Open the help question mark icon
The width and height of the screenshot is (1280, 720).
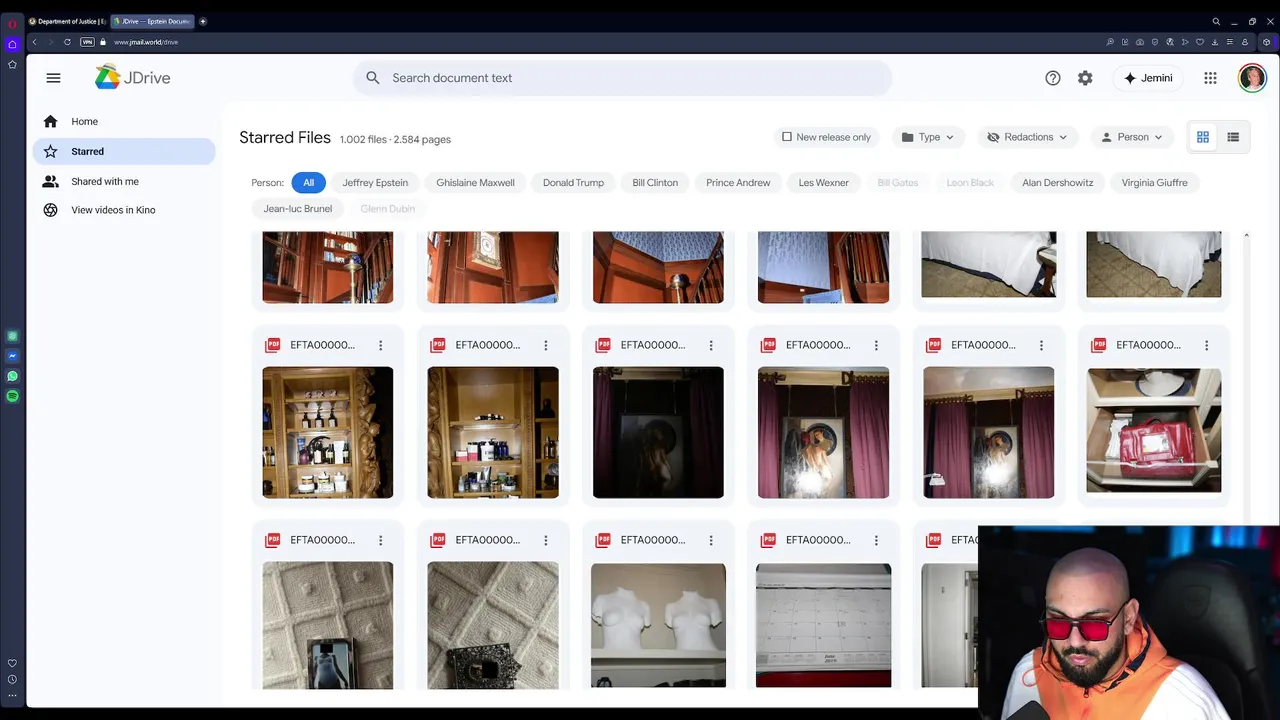click(1053, 78)
